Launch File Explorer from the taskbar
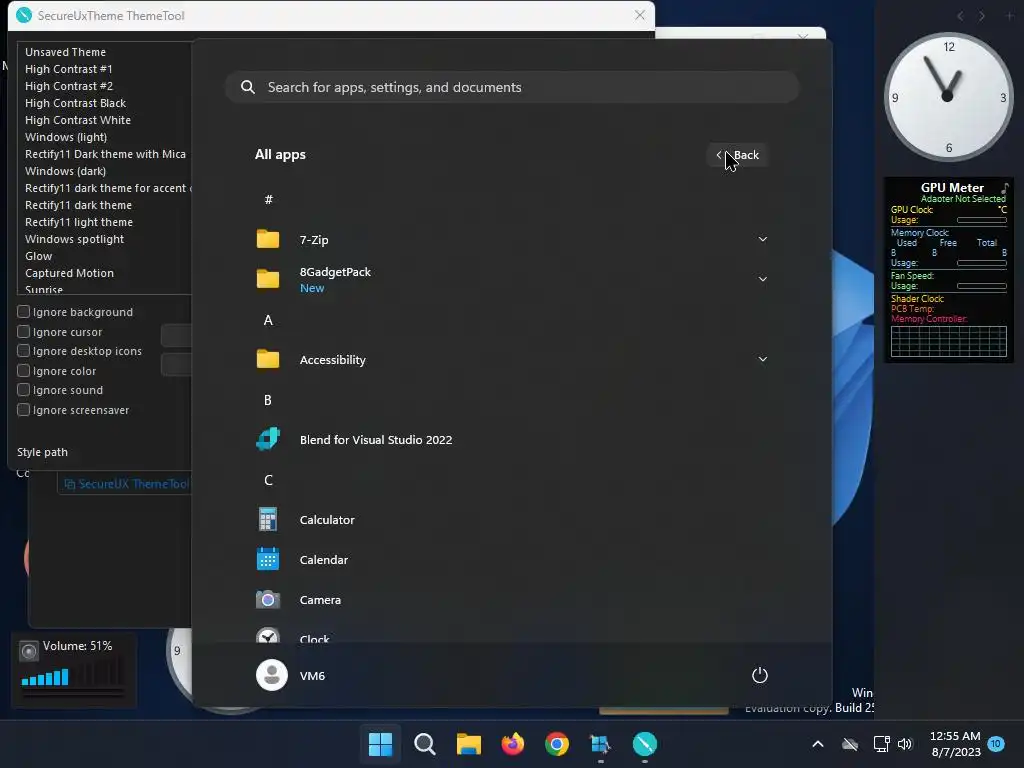This screenshot has width=1024, height=768. (468, 744)
